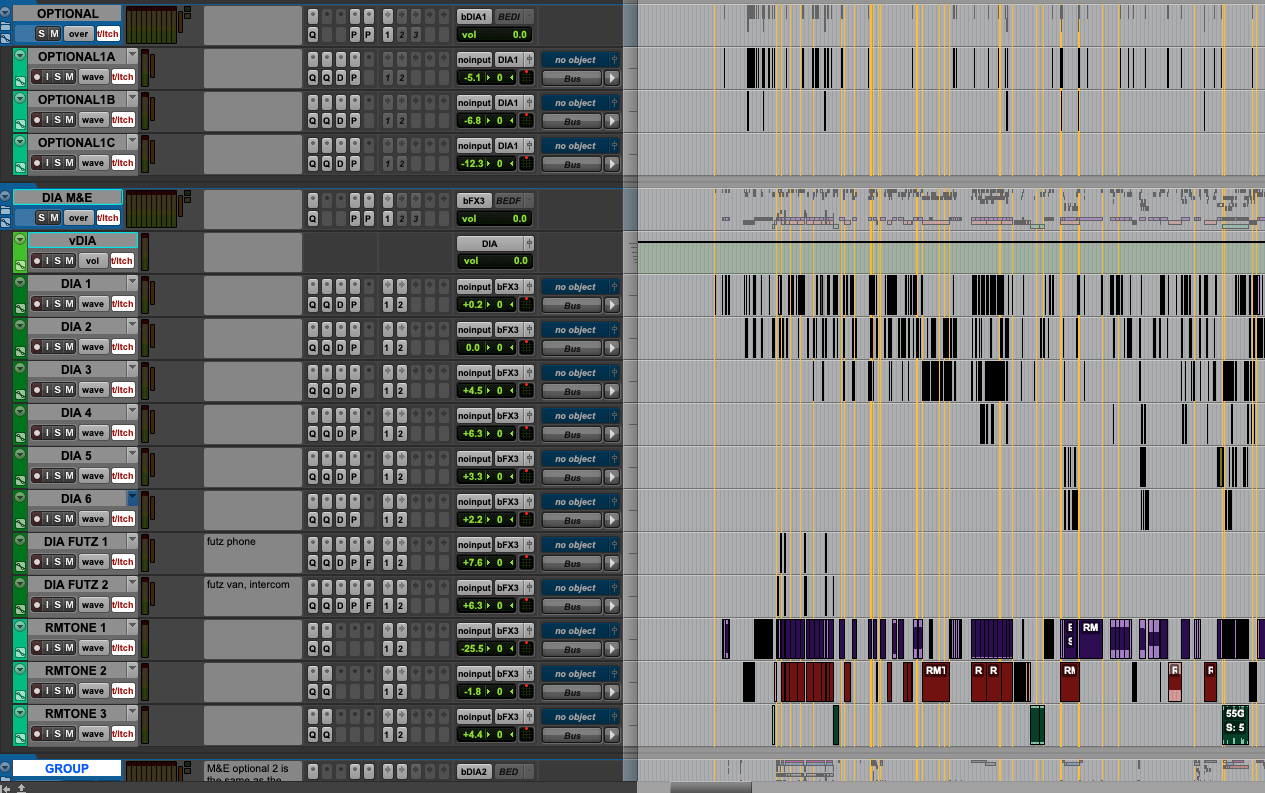
Task: Record-enable the DIA 1 track
Action: 37,304
